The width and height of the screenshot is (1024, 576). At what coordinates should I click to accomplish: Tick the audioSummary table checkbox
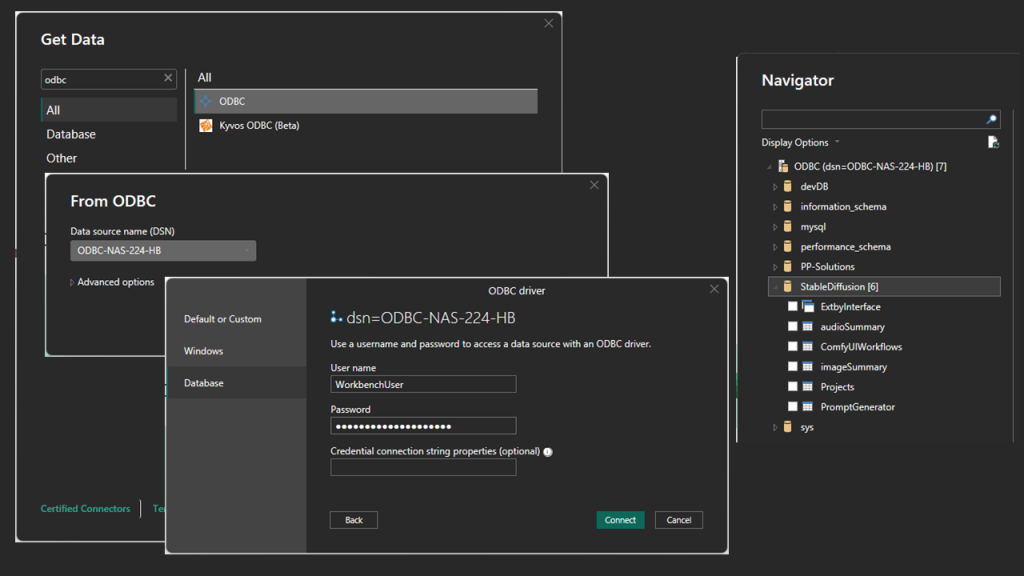tap(793, 327)
